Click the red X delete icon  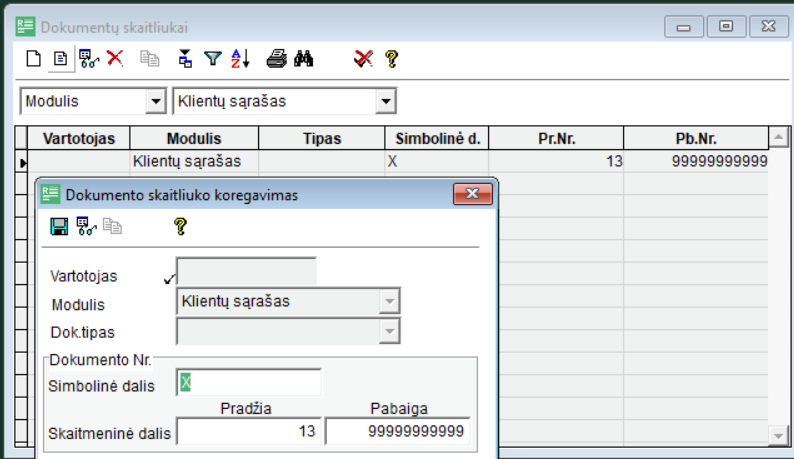coord(115,59)
